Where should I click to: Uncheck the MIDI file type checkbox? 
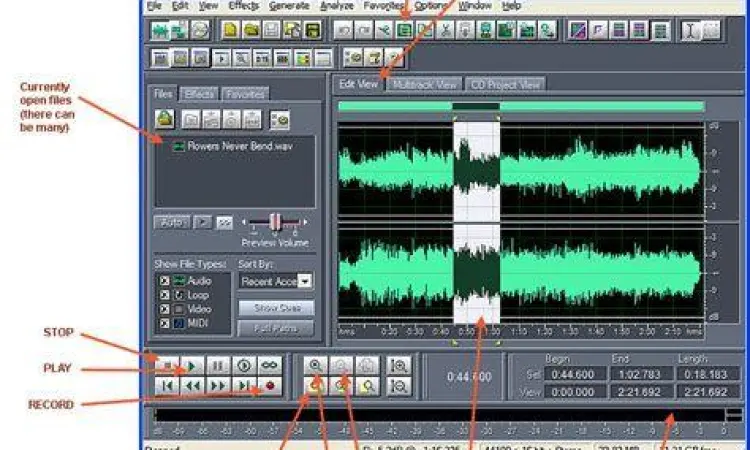tap(164, 323)
